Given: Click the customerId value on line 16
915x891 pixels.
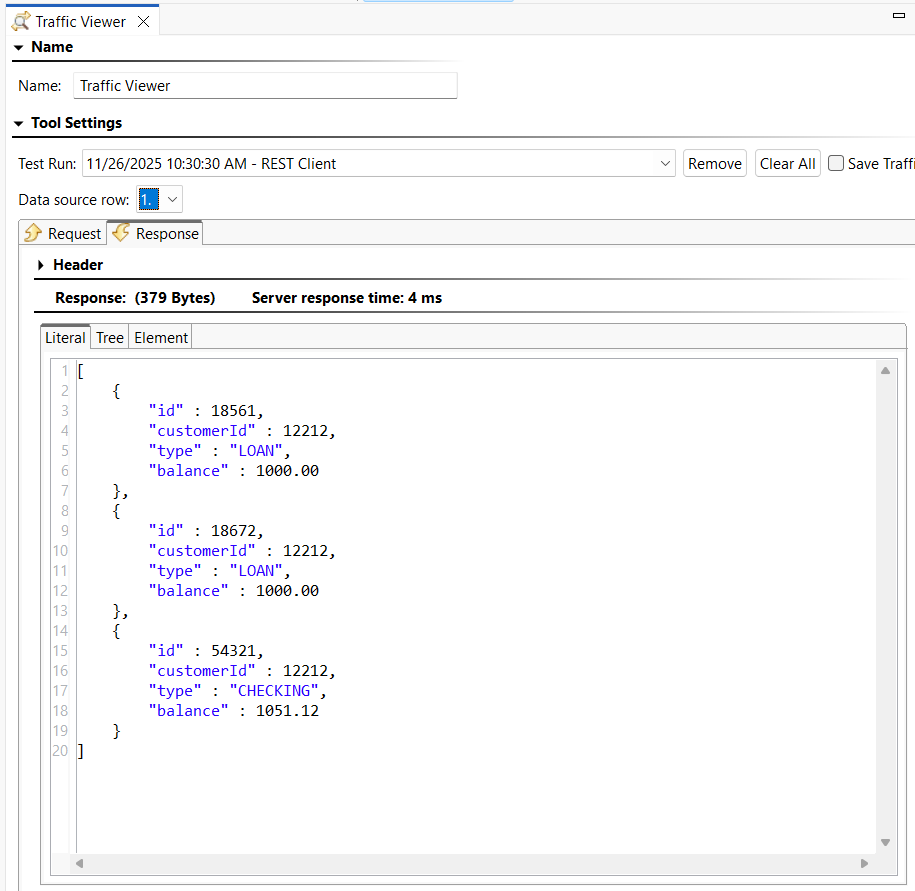Looking at the screenshot, I should (x=305, y=671).
